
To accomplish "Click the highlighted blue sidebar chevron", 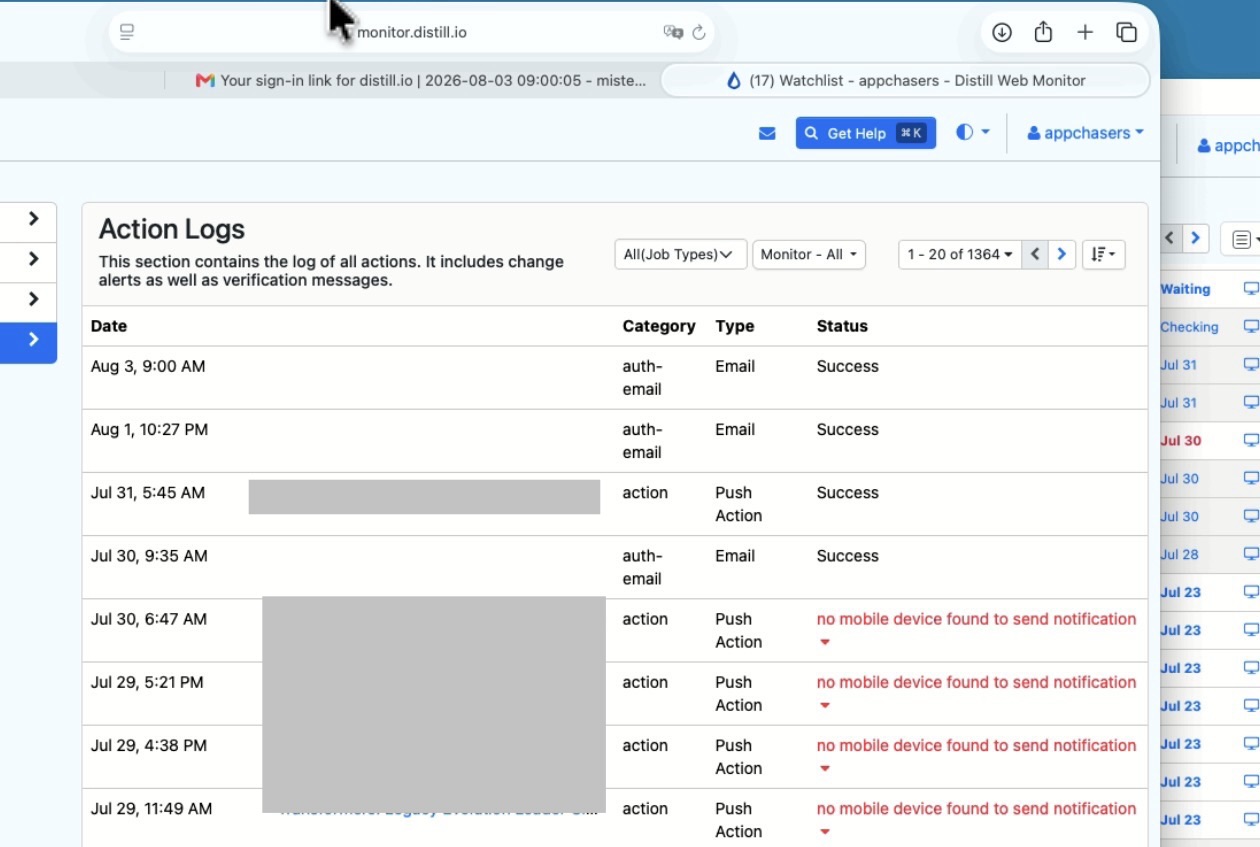I will click(x=33, y=339).
